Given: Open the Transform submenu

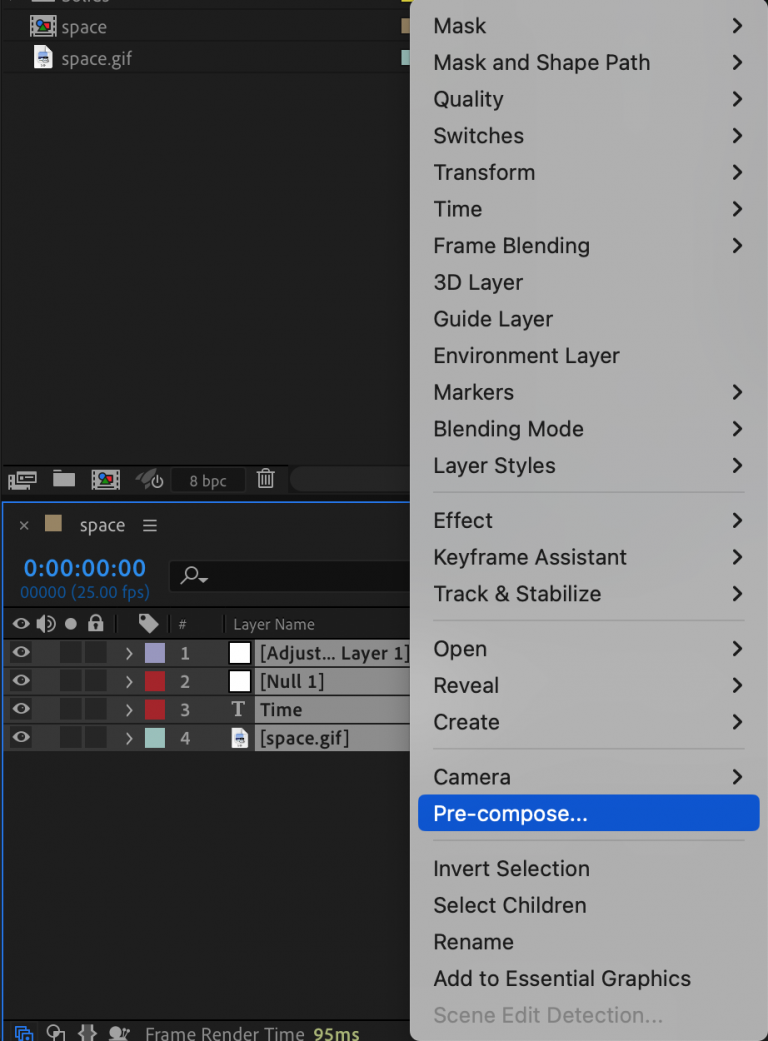Looking at the screenshot, I should [484, 172].
